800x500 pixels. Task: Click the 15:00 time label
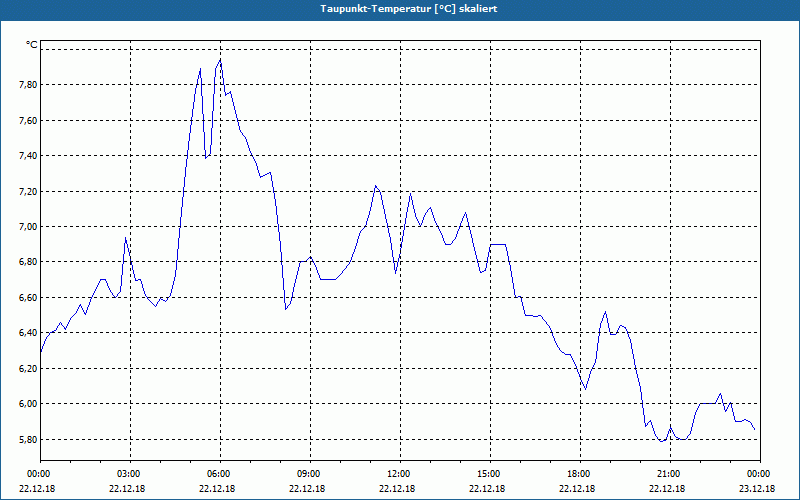tap(490, 474)
